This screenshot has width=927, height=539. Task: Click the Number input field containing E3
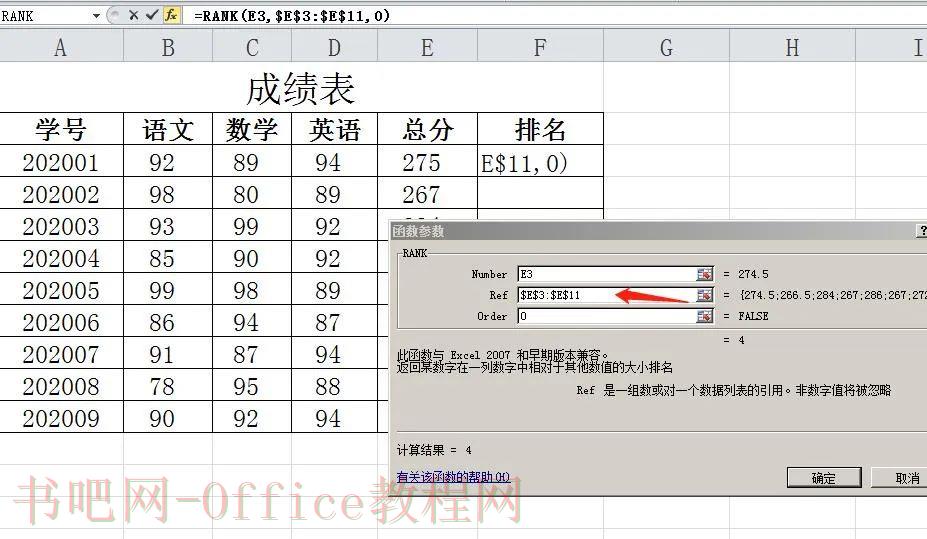click(x=607, y=274)
